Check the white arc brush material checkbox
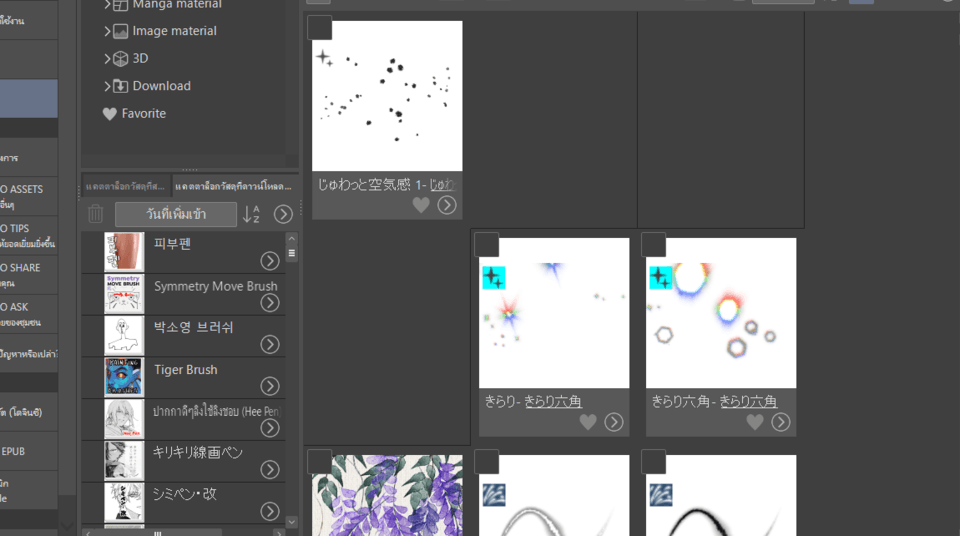Screen dimensions: 960x536 click(487, 462)
